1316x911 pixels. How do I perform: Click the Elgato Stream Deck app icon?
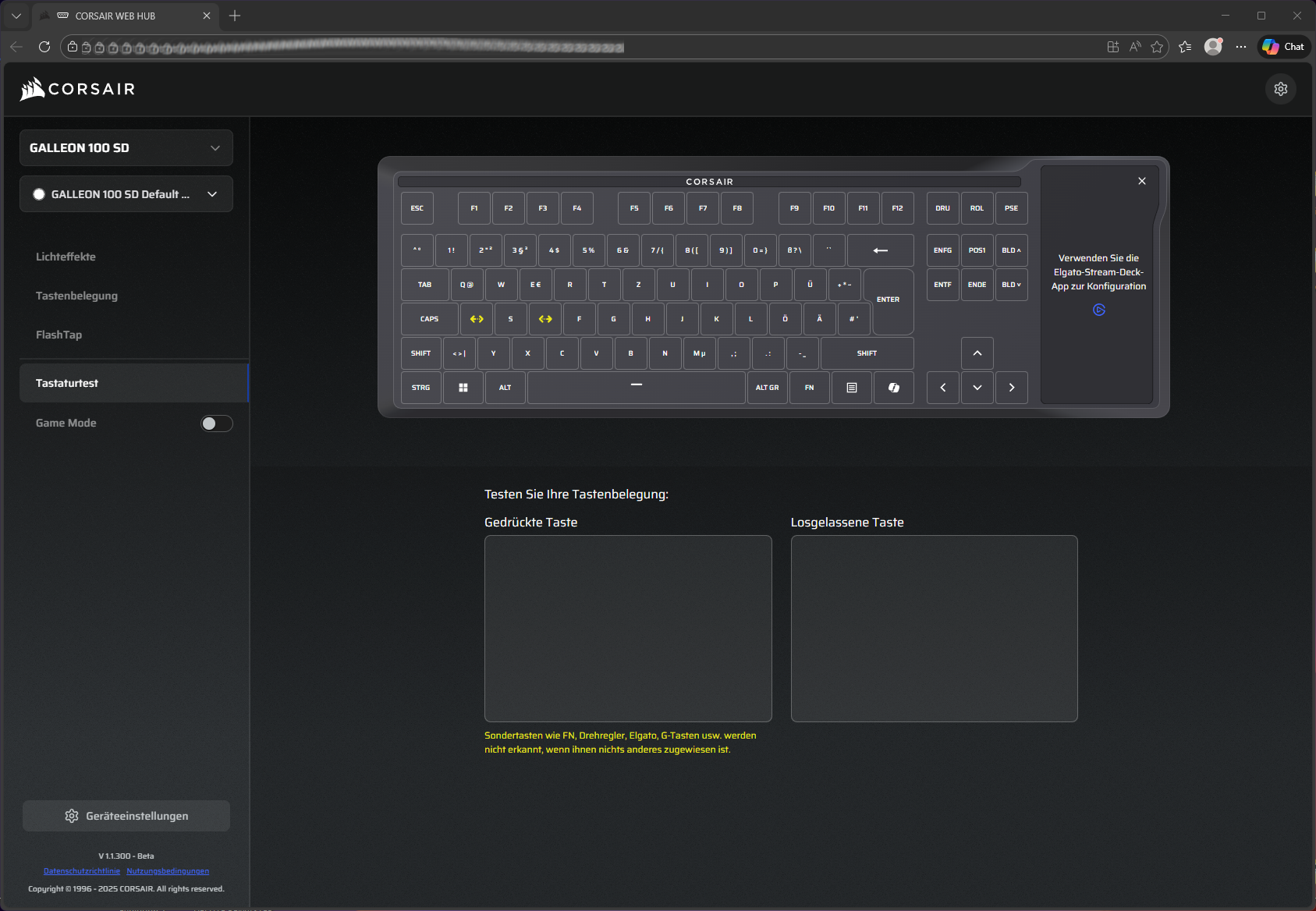coord(1098,310)
